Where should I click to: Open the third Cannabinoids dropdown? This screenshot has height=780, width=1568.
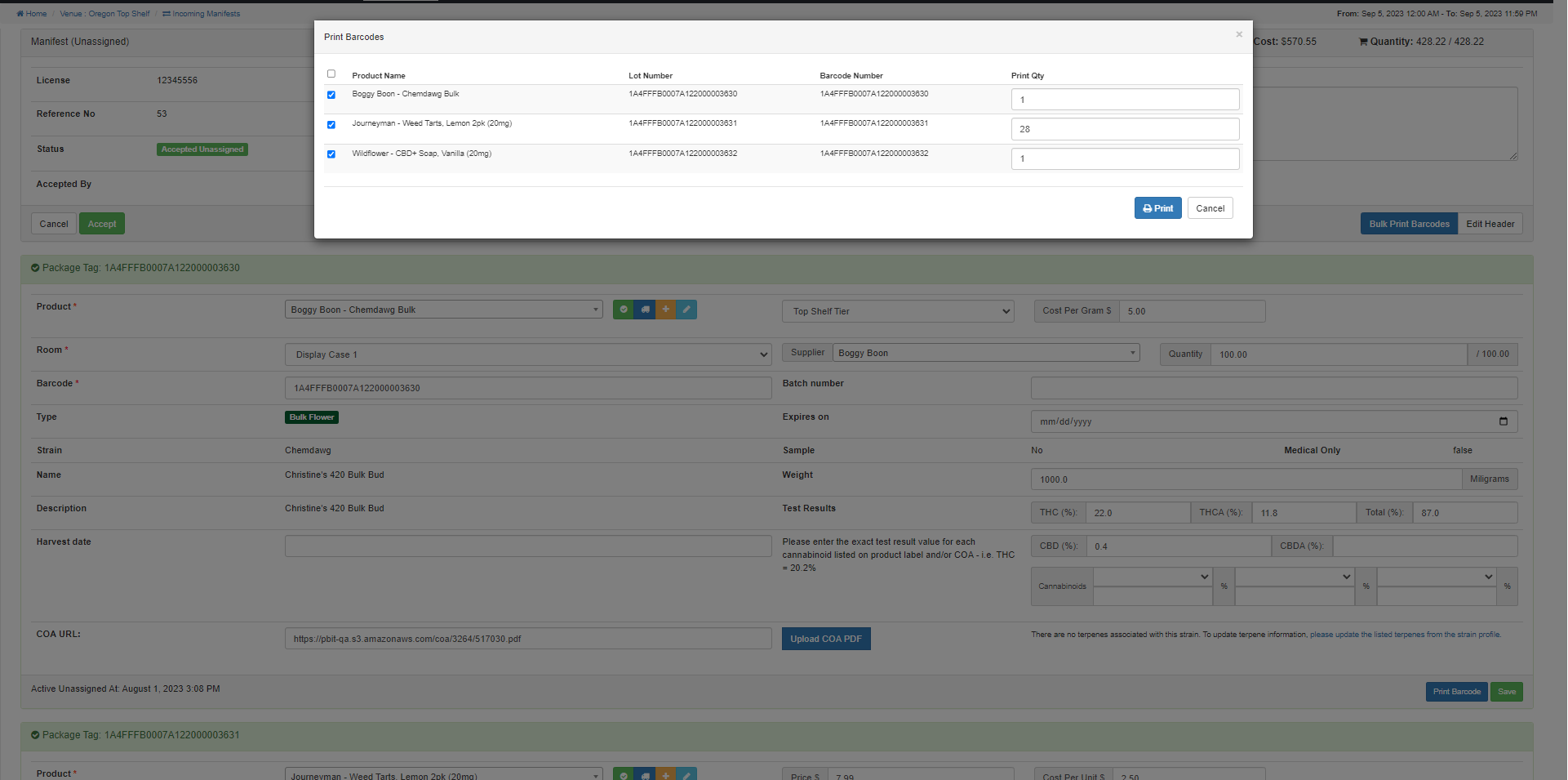click(x=1437, y=577)
